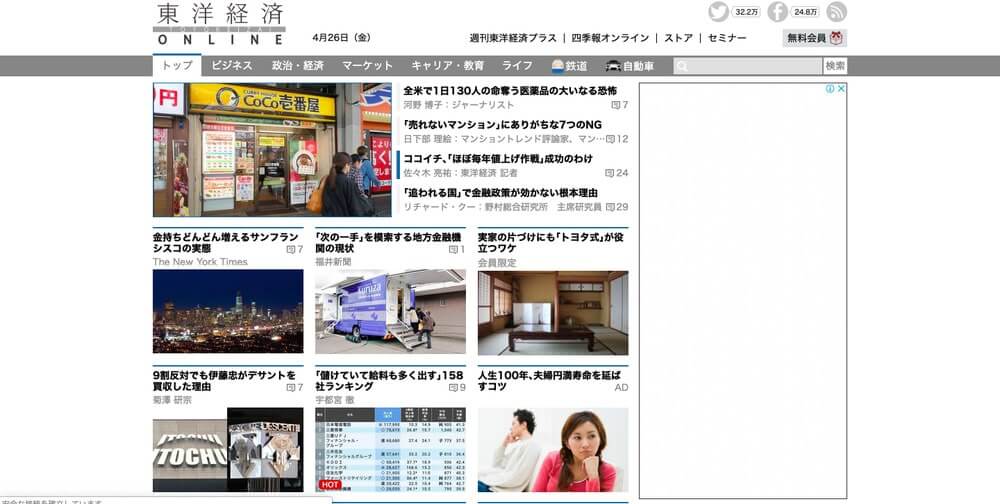This screenshot has height=504, width=1000.
Task: Click the gift icon beside 無料会員
Action: click(x=836, y=38)
